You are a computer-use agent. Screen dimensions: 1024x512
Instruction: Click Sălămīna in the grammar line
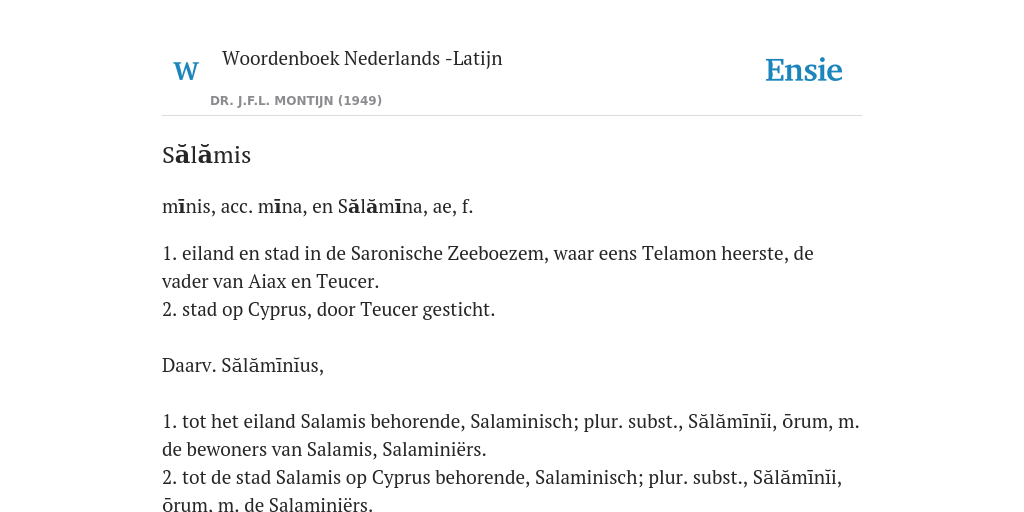383,206
